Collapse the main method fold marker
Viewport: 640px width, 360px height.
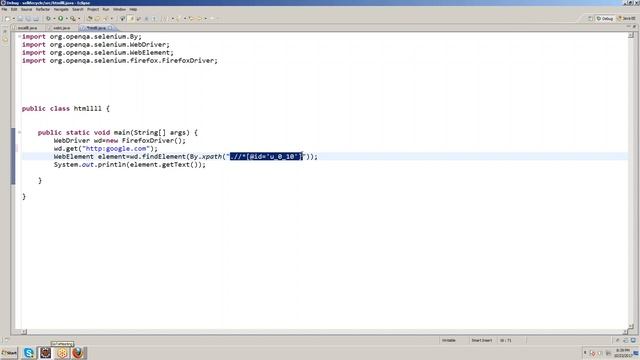[19, 132]
